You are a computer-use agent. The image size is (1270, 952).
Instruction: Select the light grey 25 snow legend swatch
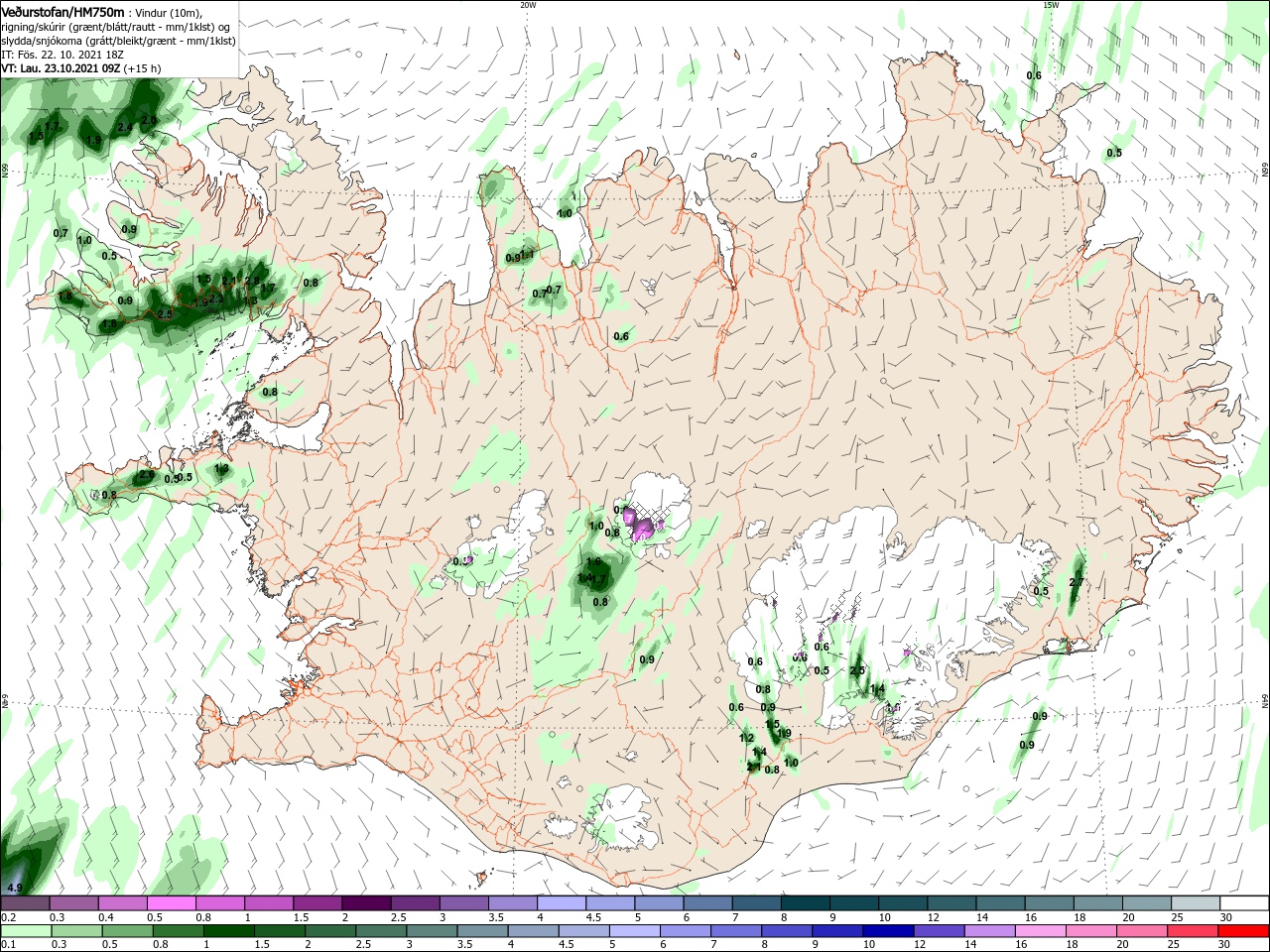tap(1196, 903)
